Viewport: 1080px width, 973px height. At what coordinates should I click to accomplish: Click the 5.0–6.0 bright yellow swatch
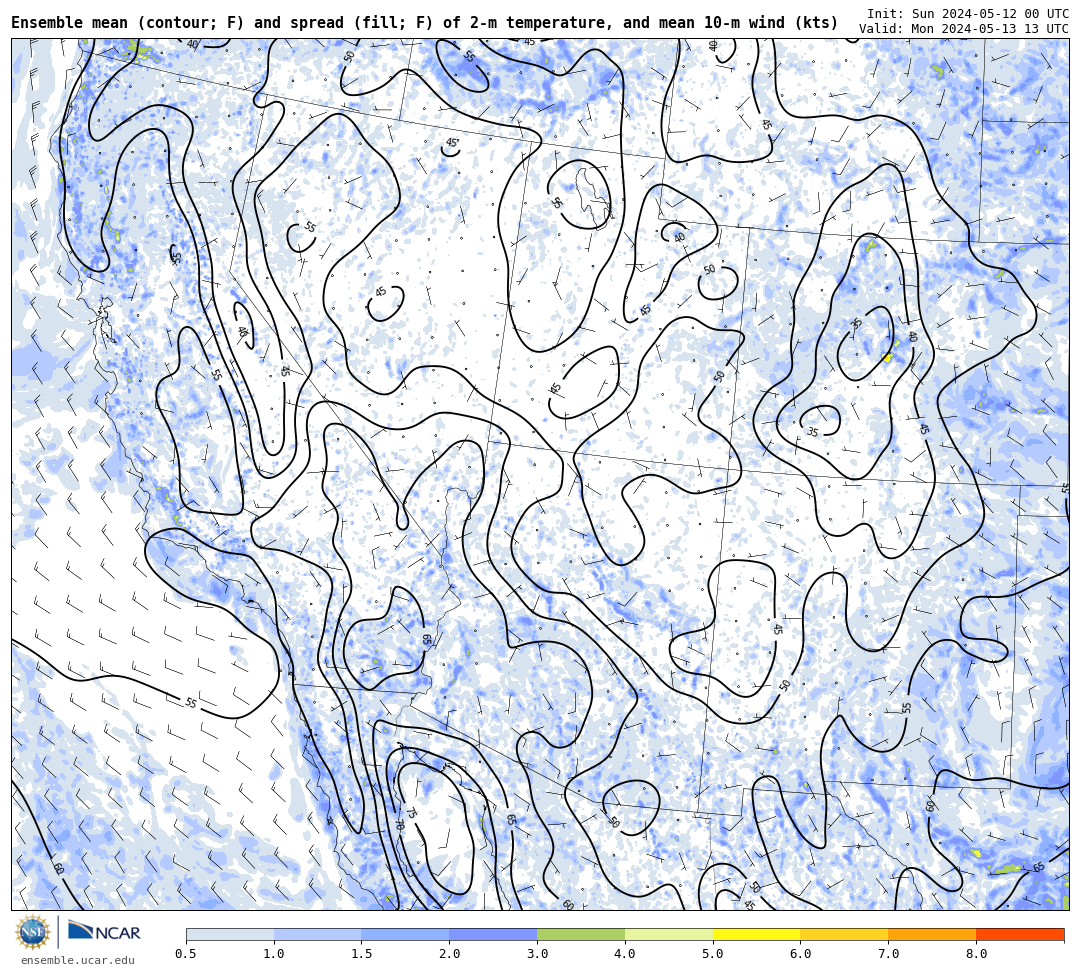pos(757,934)
